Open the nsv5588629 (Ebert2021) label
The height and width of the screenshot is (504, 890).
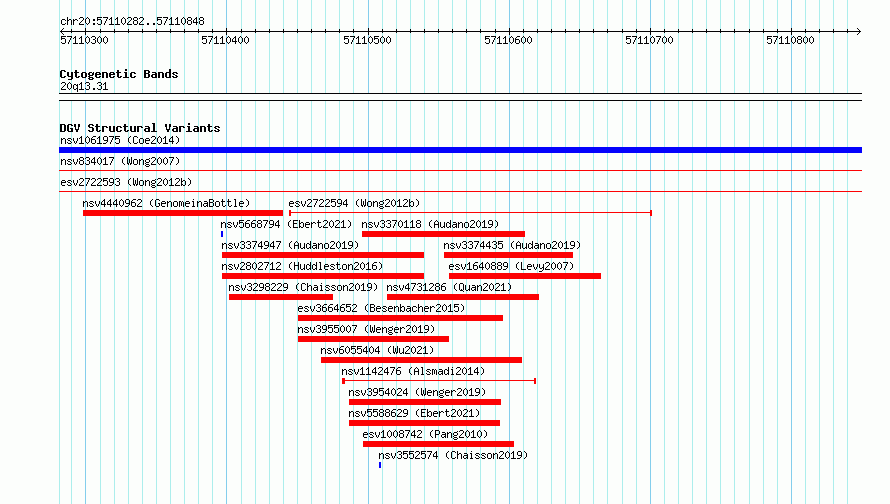pyautogui.click(x=414, y=413)
